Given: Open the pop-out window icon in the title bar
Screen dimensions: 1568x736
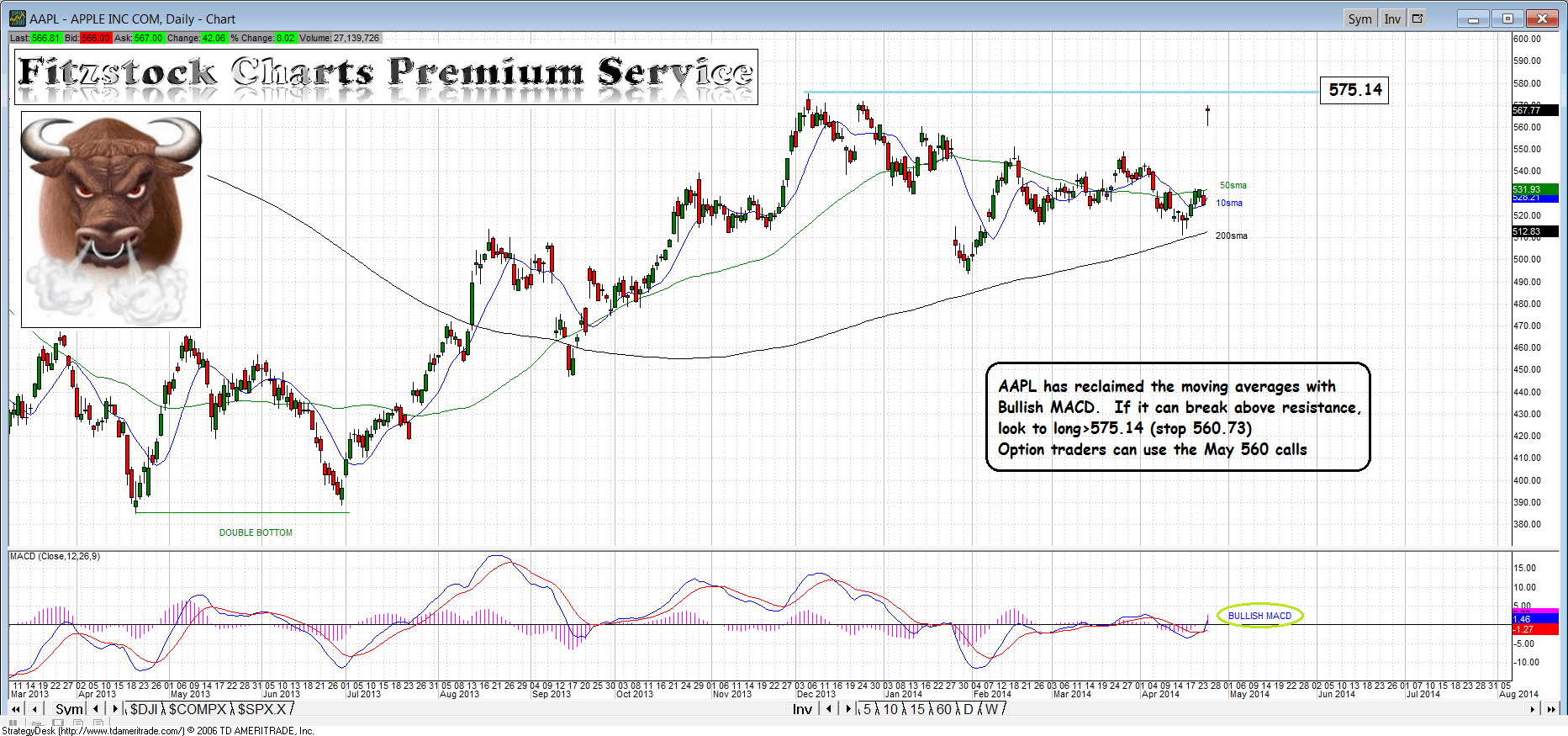Looking at the screenshot, I should click(x=1418, y=19).
